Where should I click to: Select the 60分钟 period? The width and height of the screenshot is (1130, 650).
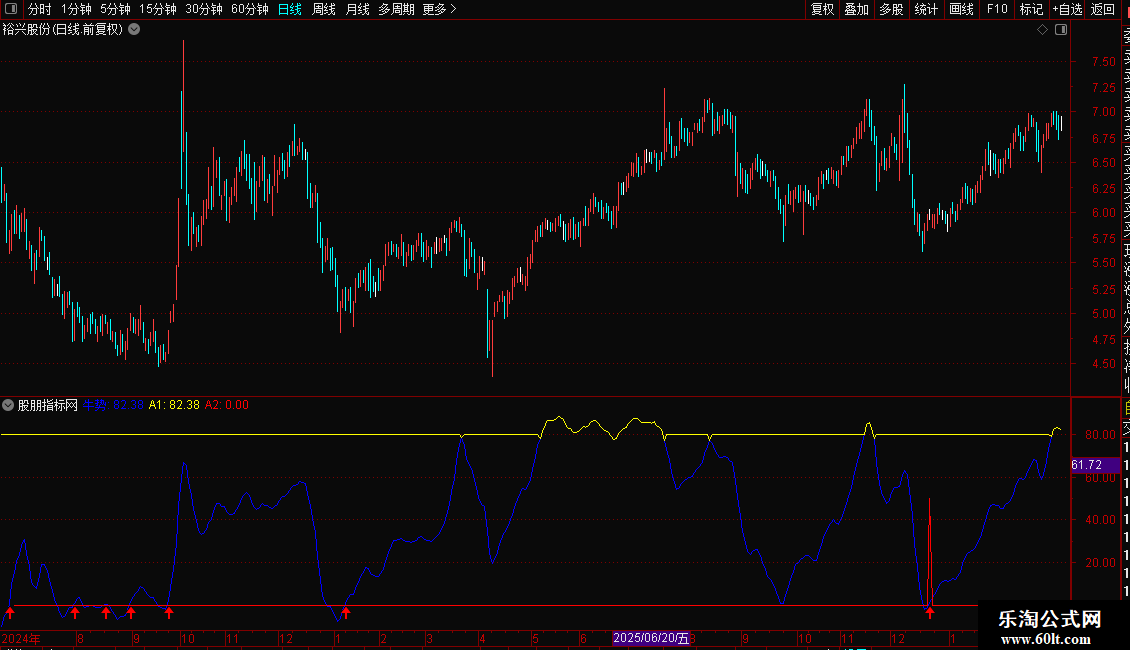249,9
